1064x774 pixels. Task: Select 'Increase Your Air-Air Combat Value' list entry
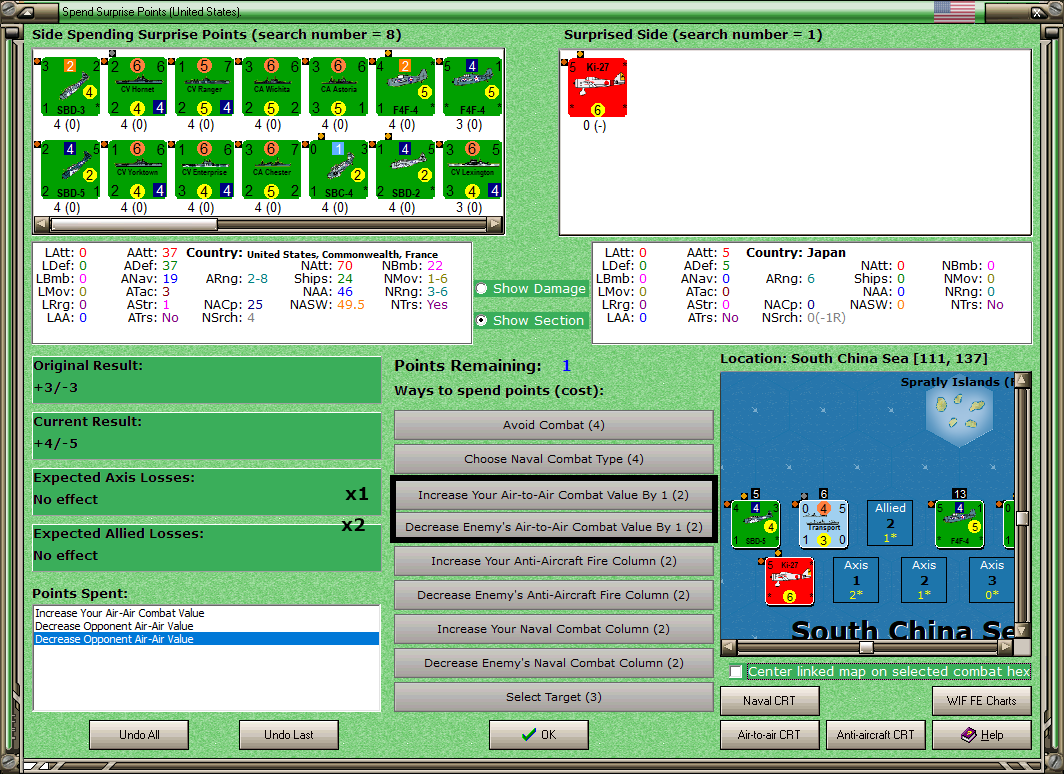(206, 613)
